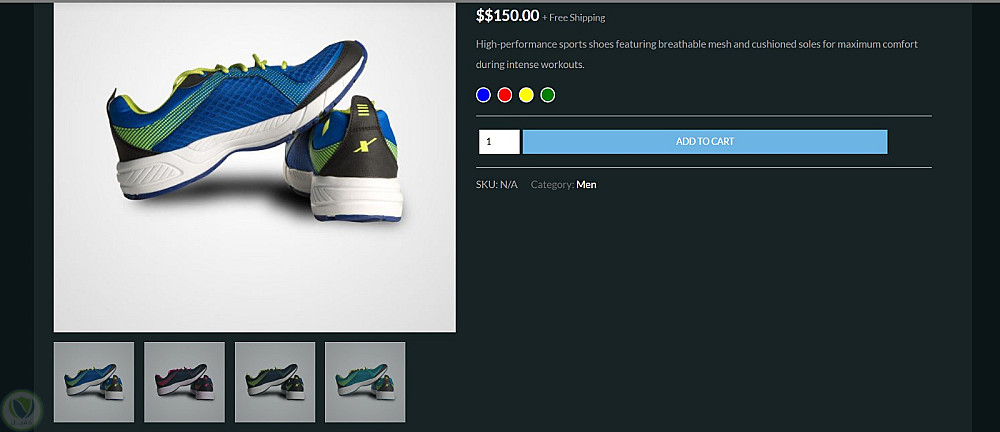Click the yellow X logo on shoe heel
Image resolution: width=1000 pixels, height=432 pixels.
click(364, 147)
